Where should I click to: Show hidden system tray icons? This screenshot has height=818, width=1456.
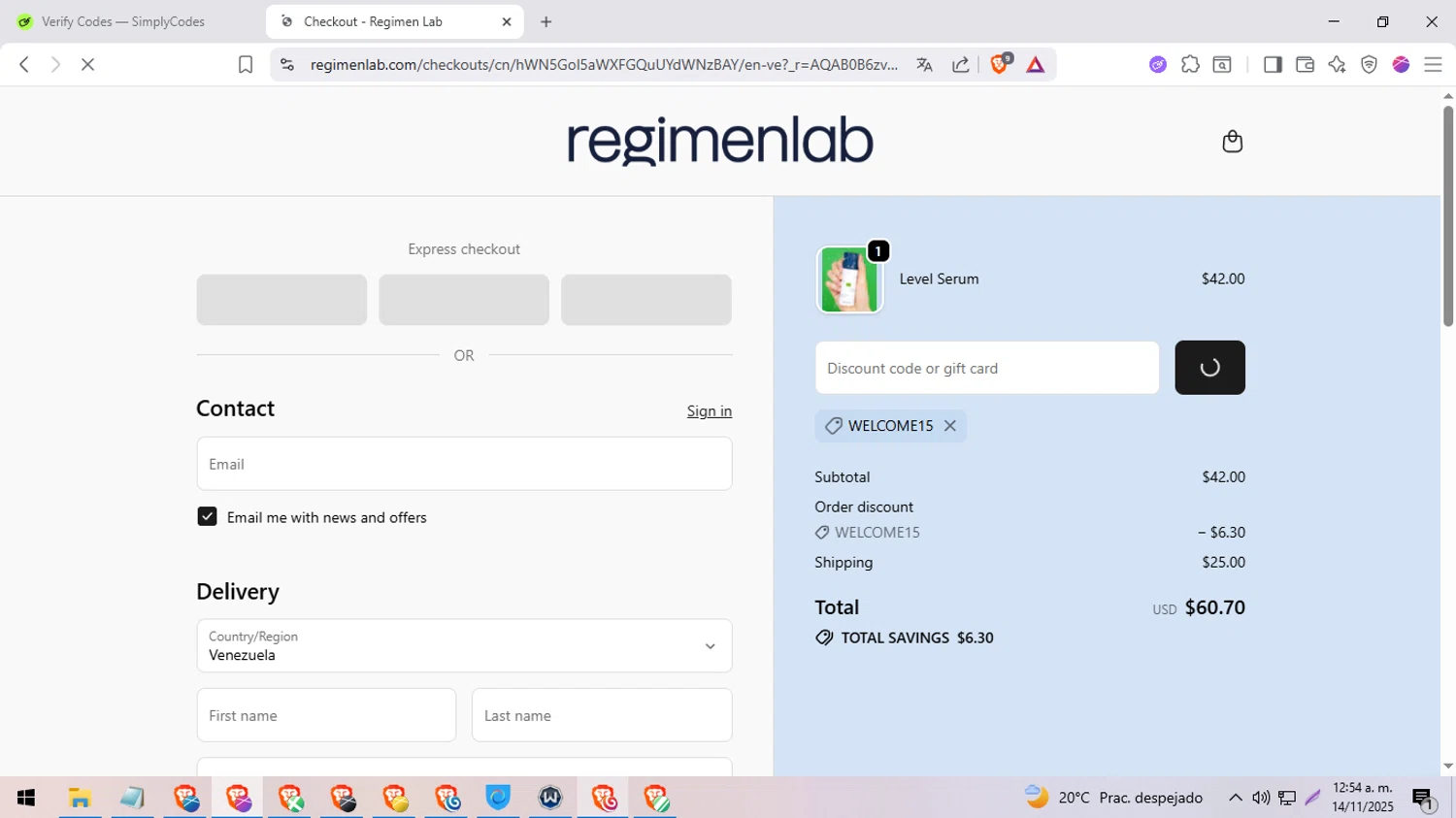[1235, 798]
